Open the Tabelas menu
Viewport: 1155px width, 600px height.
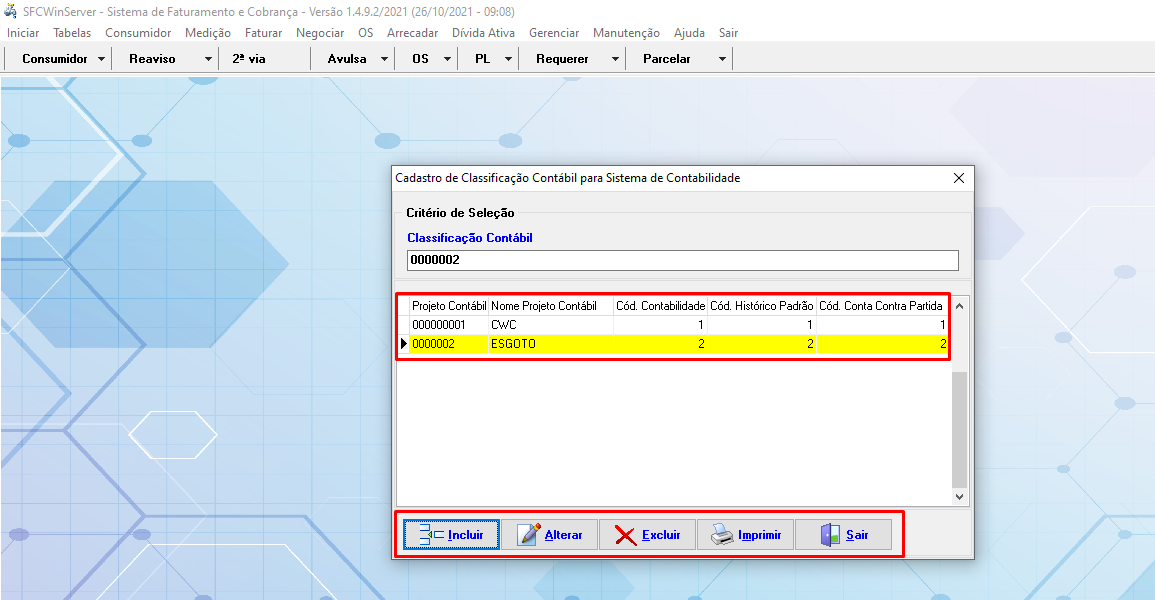point(72,33)
